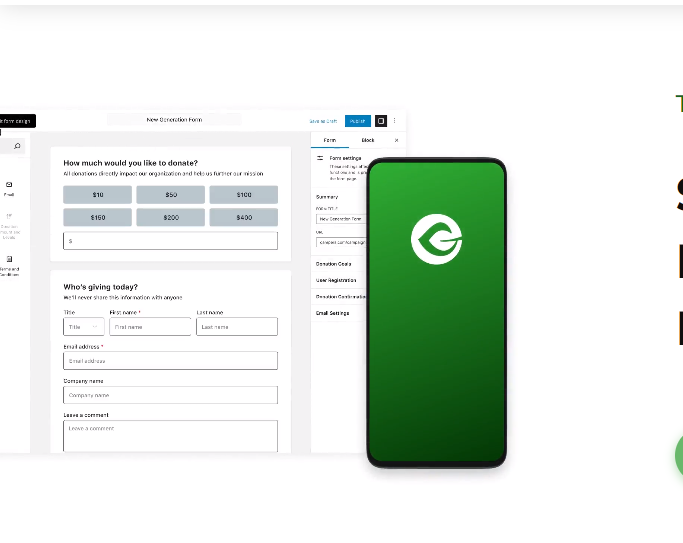Choose the $100 donation level
This screenshot has height=543, width=683.
pyautogui.click(x=244, y=195)
